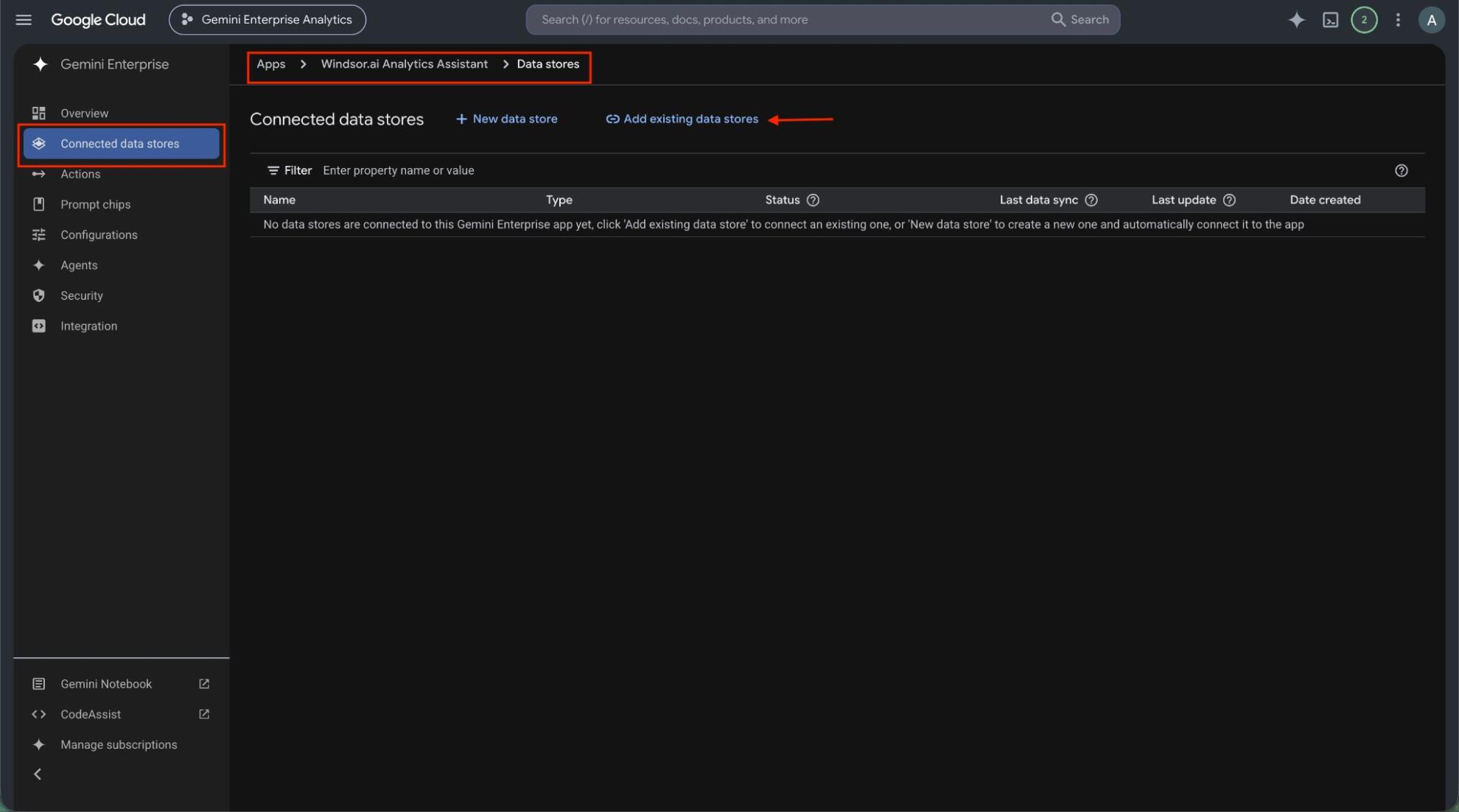Click the Actions arrows icon
Image resolution: width=1459 pixels, height=812 pixels.
pos(39,174)
